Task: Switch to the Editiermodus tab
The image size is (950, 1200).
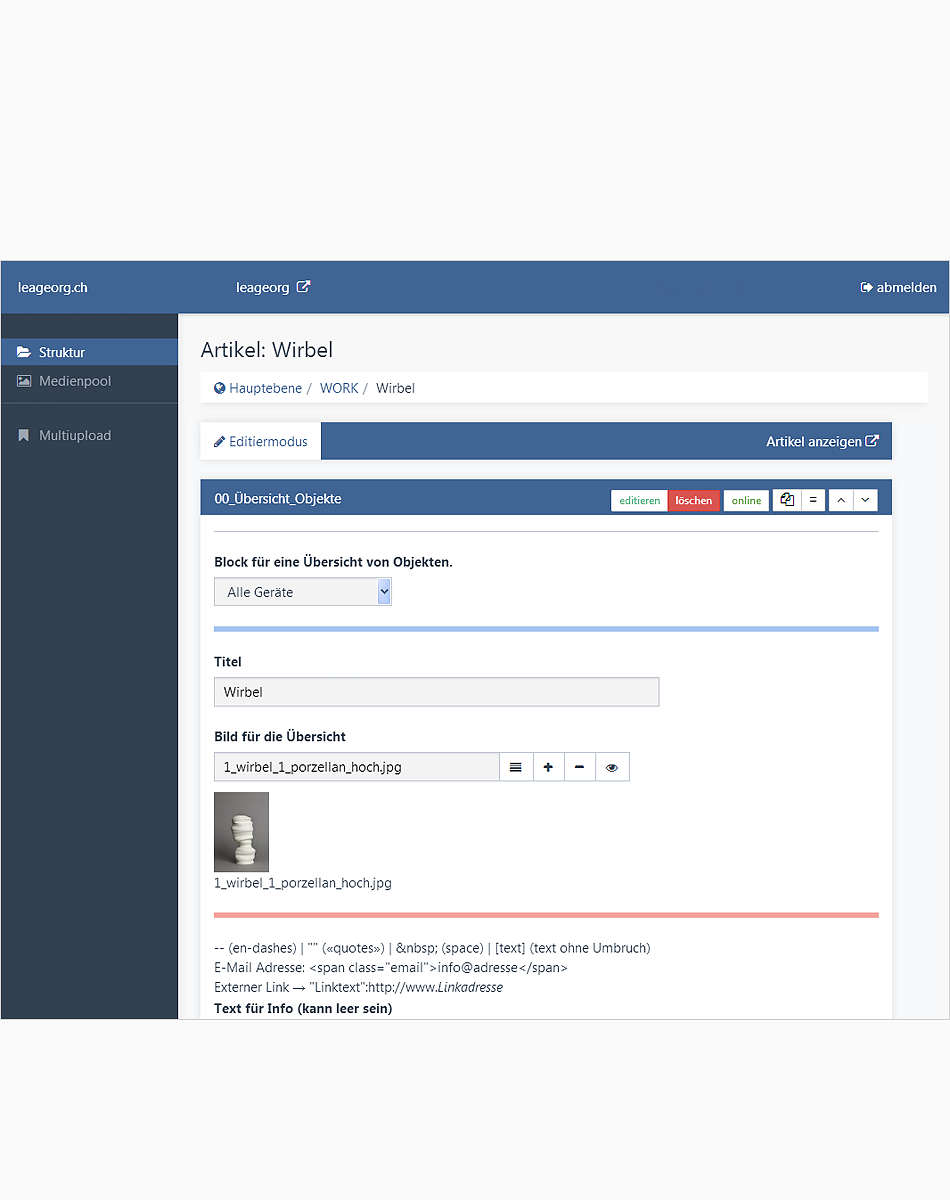Action: 261,441
